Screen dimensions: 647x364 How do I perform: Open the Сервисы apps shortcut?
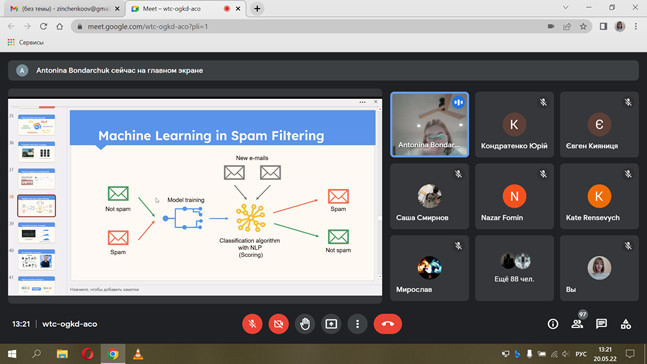click(x=26, y=43)
